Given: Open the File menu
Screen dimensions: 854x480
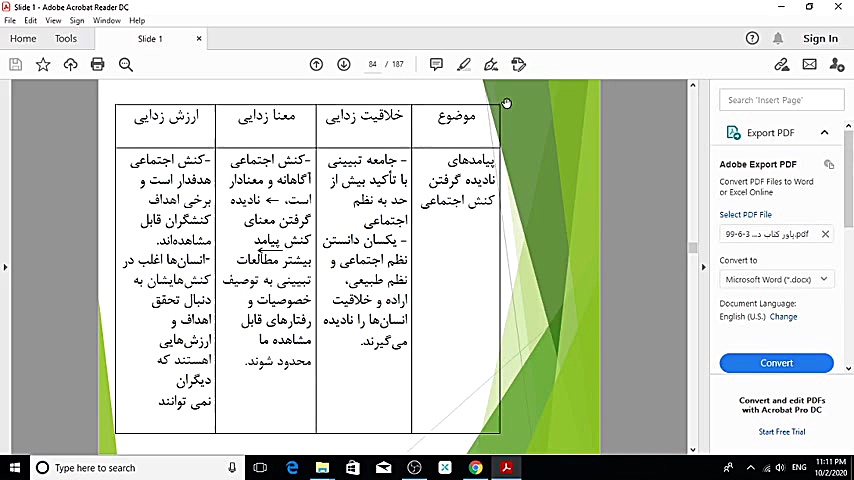Looking at the screenshot, I should (10, 20).
